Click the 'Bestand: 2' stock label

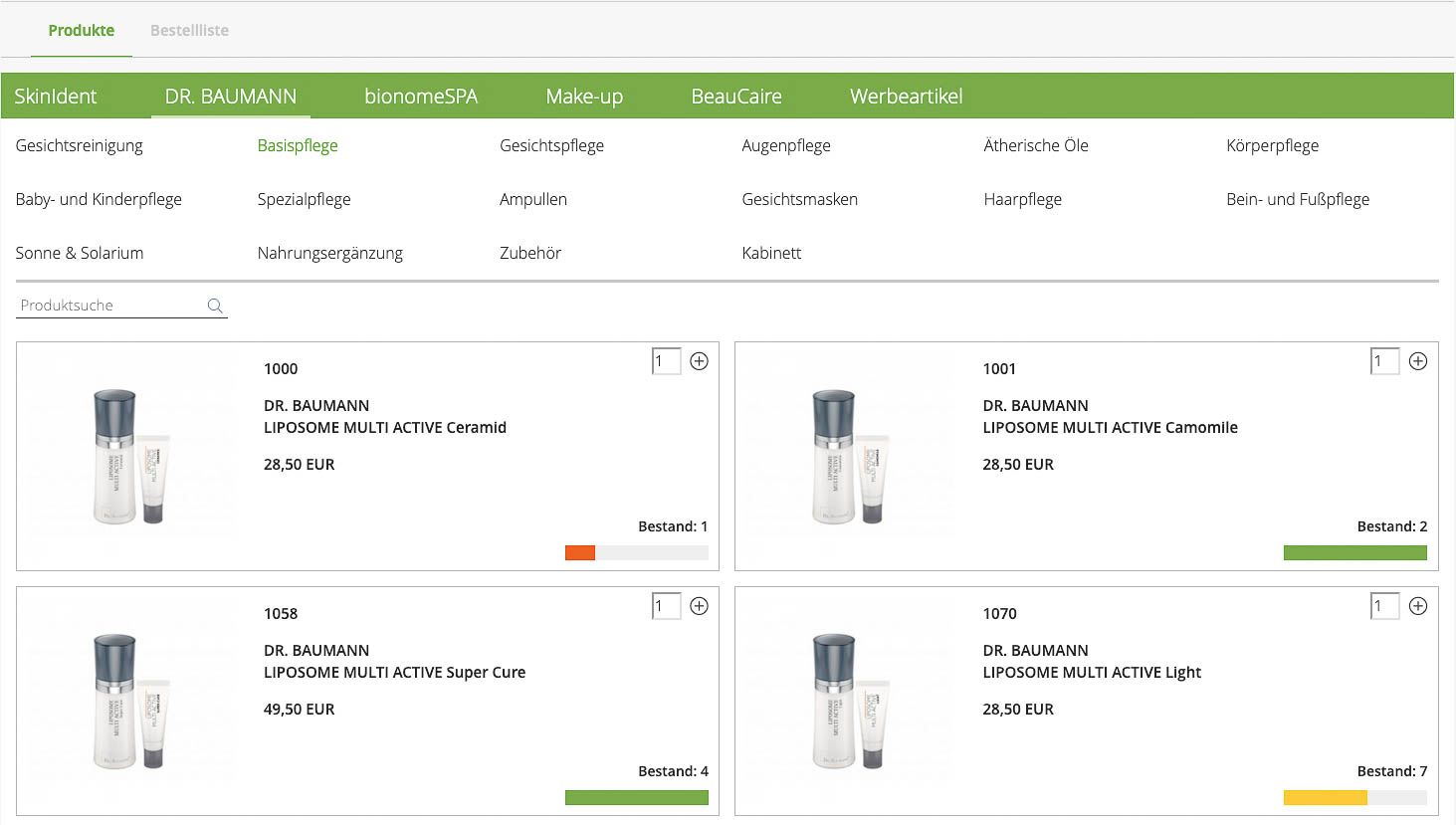pyautogui.click(x=1392, y=526)
